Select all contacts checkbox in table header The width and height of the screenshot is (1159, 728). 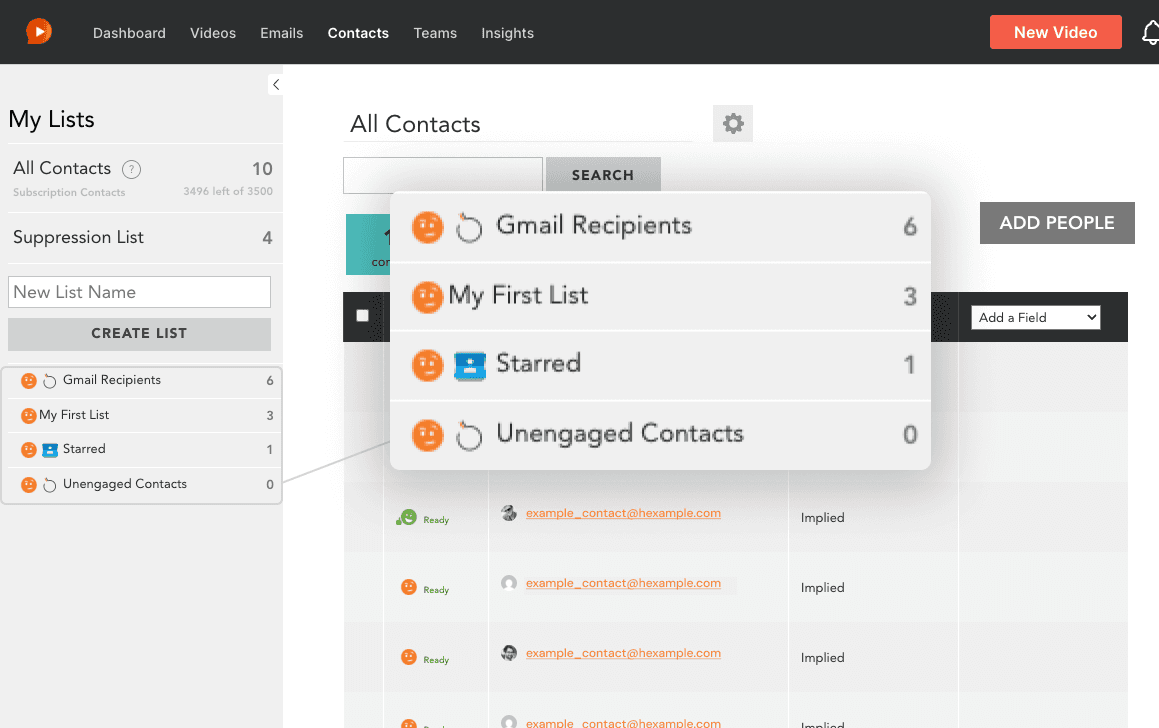point(362,316)
